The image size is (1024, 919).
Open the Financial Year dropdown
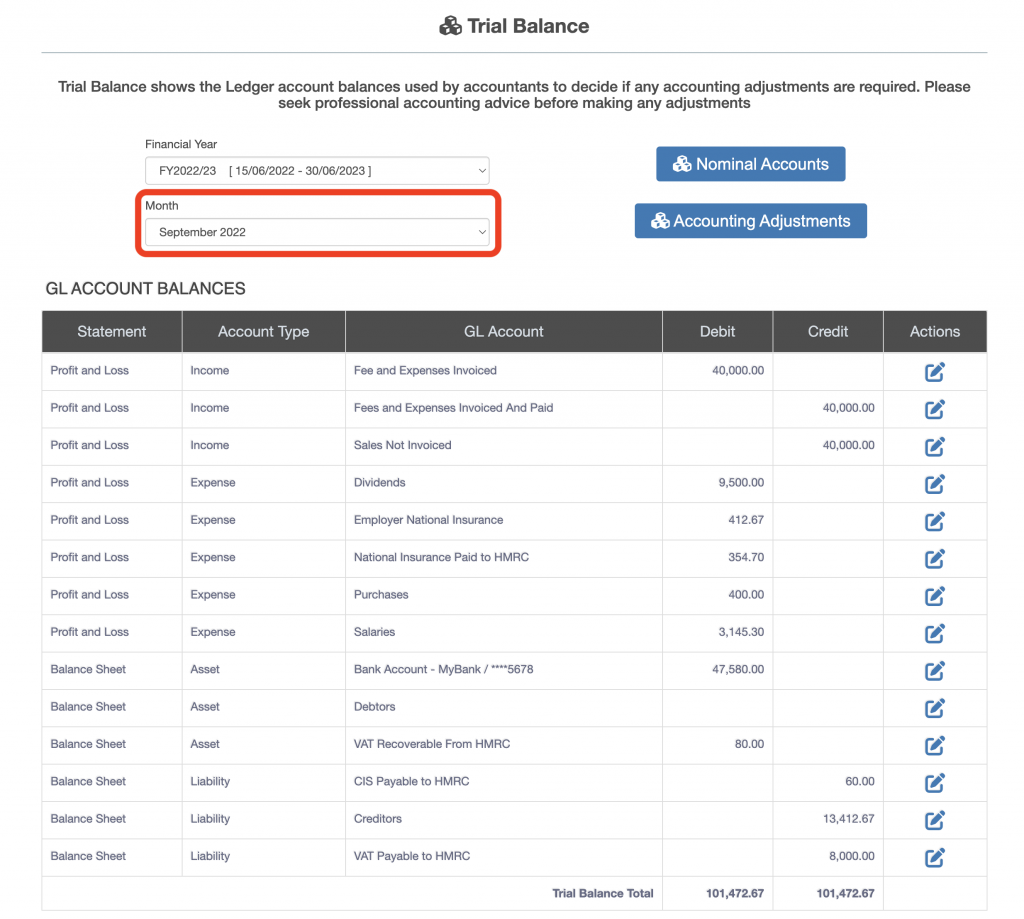click(317, 171)
